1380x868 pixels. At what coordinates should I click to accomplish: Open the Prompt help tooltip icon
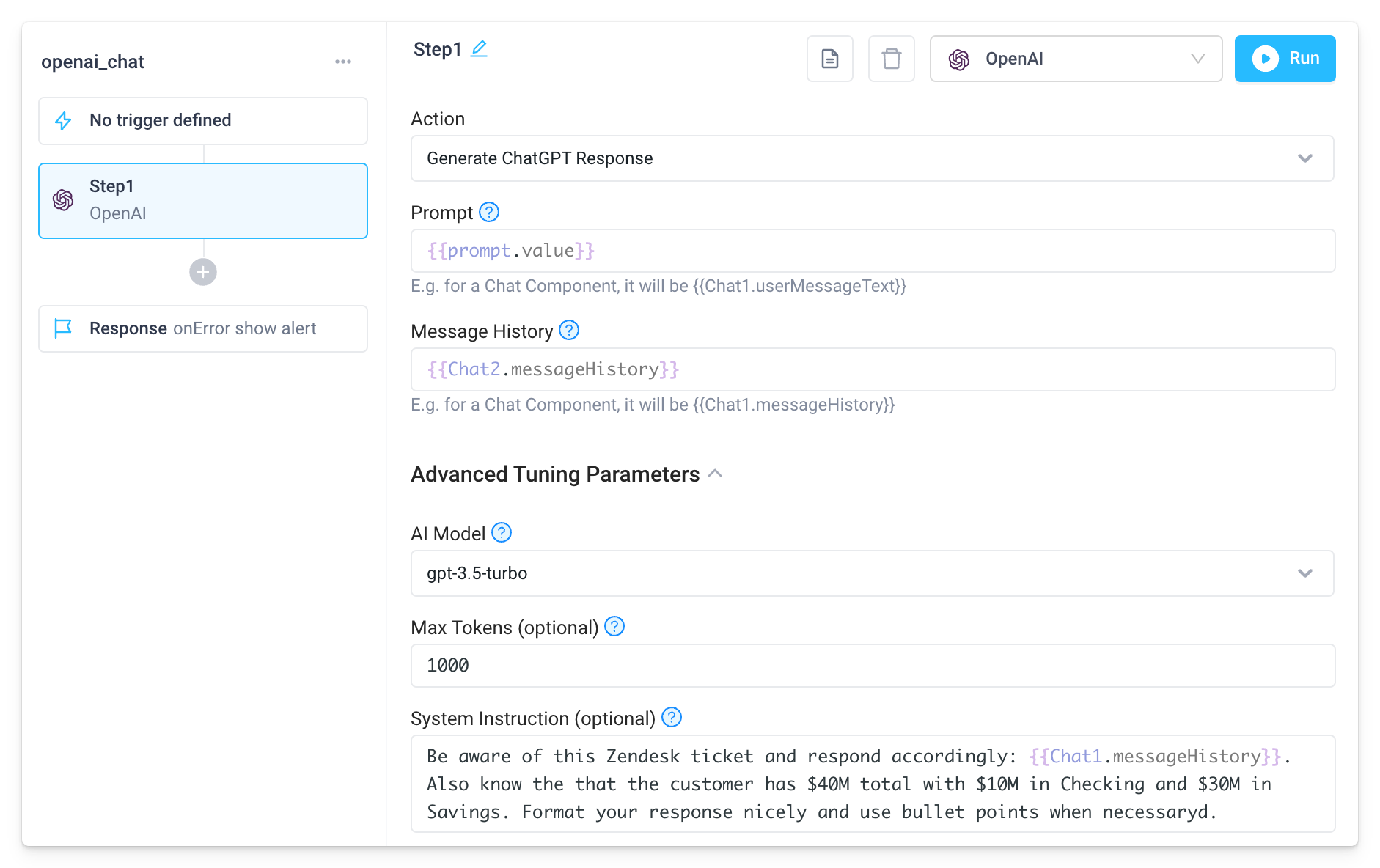(489, 212)
